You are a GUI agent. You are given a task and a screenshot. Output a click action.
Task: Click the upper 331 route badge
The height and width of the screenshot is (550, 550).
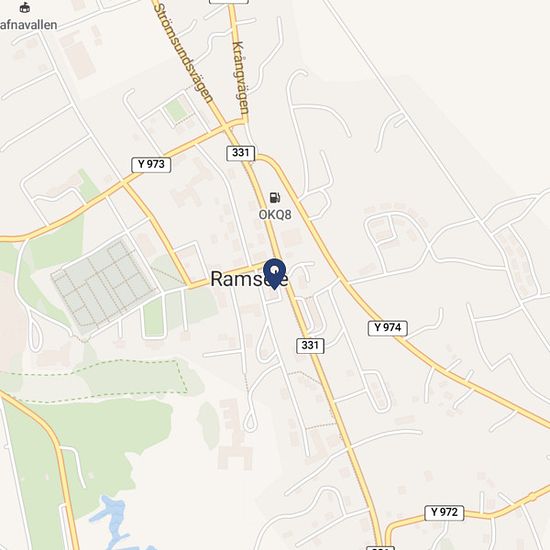241,153
